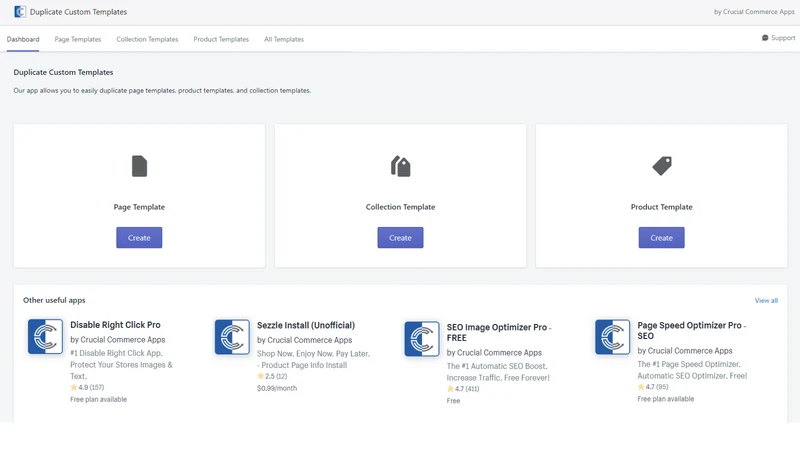
Task: Click the '2.5 (12)' rating text
Action: pyautogui.click(x=276, y=377)
